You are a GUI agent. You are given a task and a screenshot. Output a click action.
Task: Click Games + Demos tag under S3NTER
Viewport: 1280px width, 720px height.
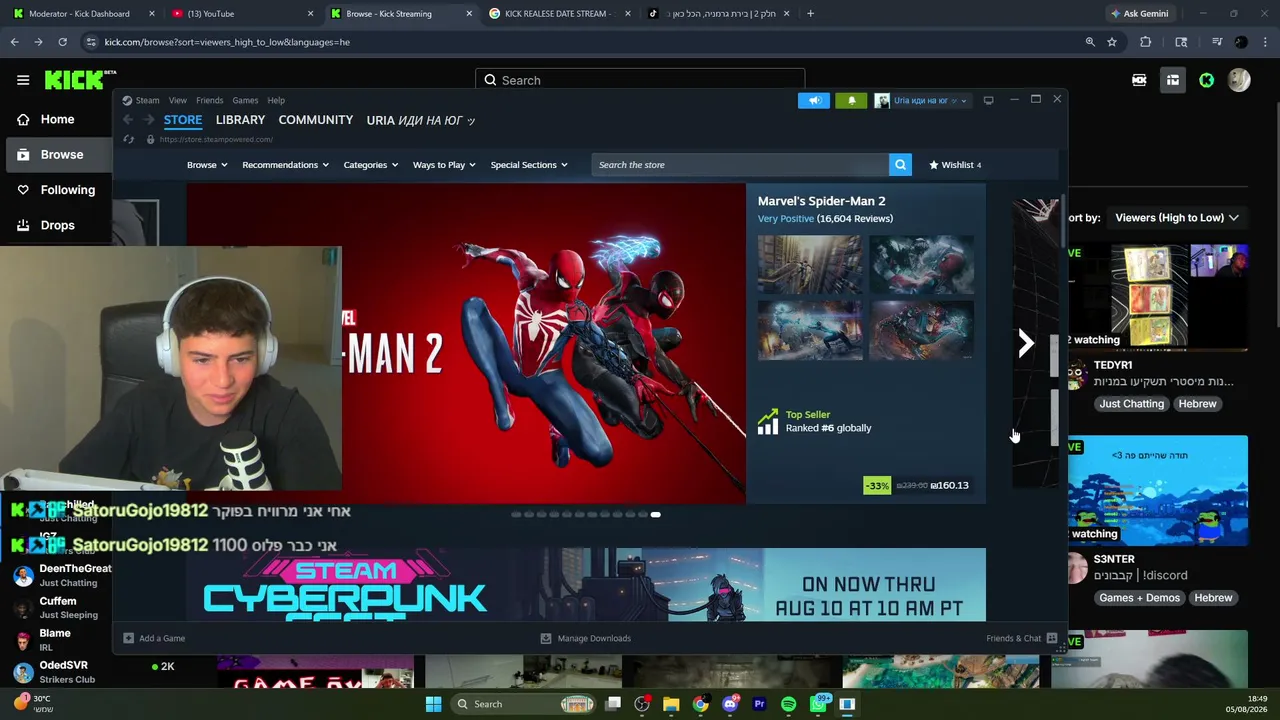(1139, 598)
